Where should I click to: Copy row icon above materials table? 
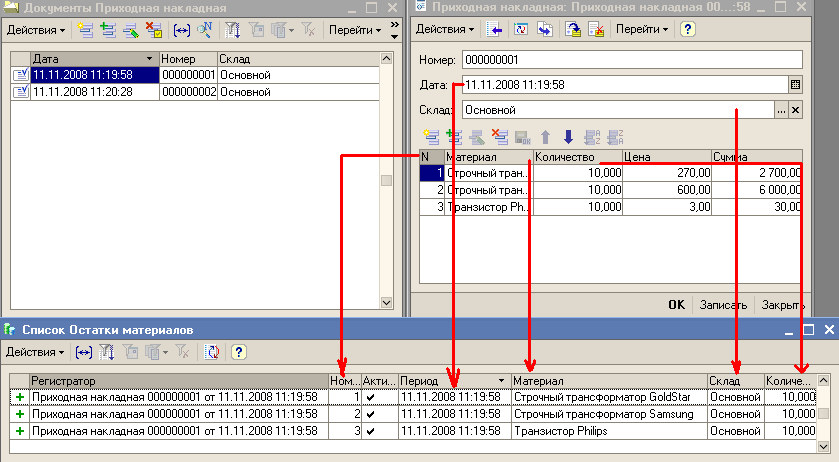[x=454, y=137]
